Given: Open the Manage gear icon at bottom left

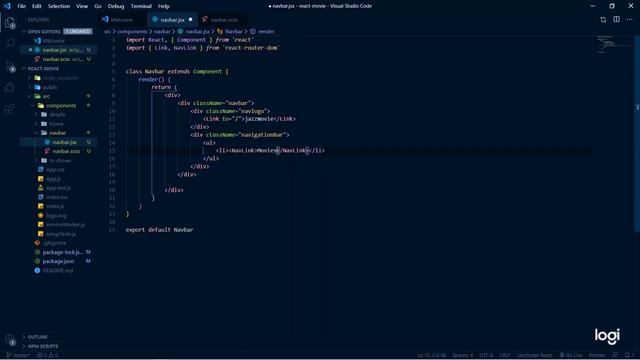Looking at the screenshot, I should click(10, 340).
